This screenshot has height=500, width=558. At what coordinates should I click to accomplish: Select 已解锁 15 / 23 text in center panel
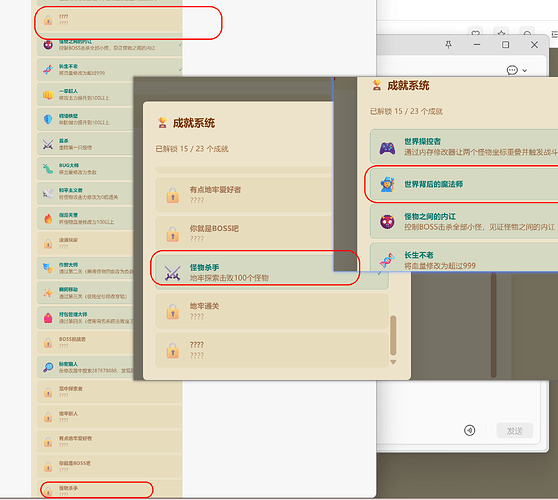192,149
